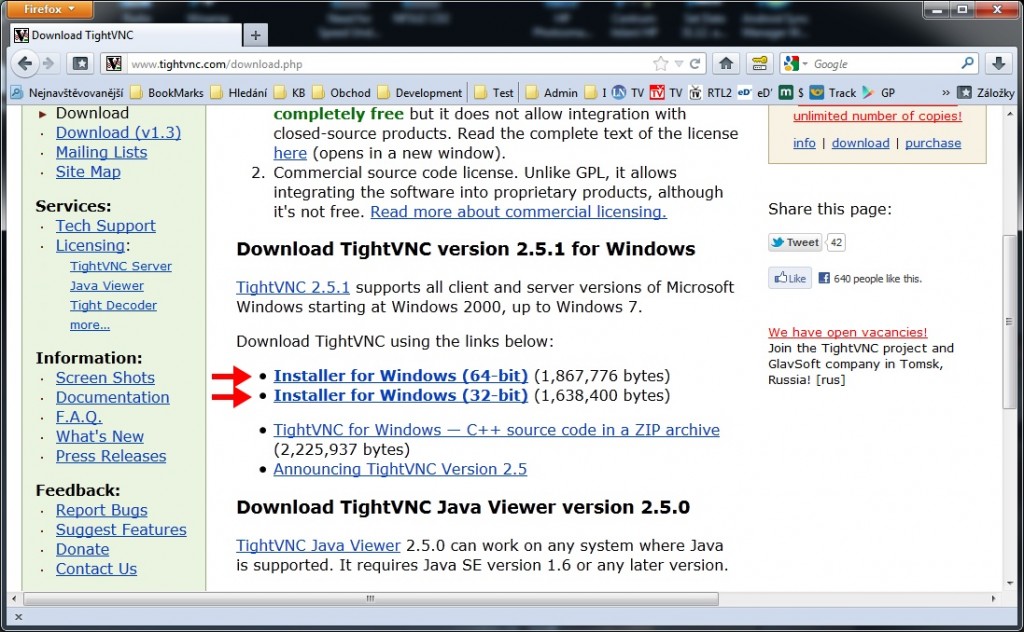Open the Tight Decoder link

pos(113,306)
